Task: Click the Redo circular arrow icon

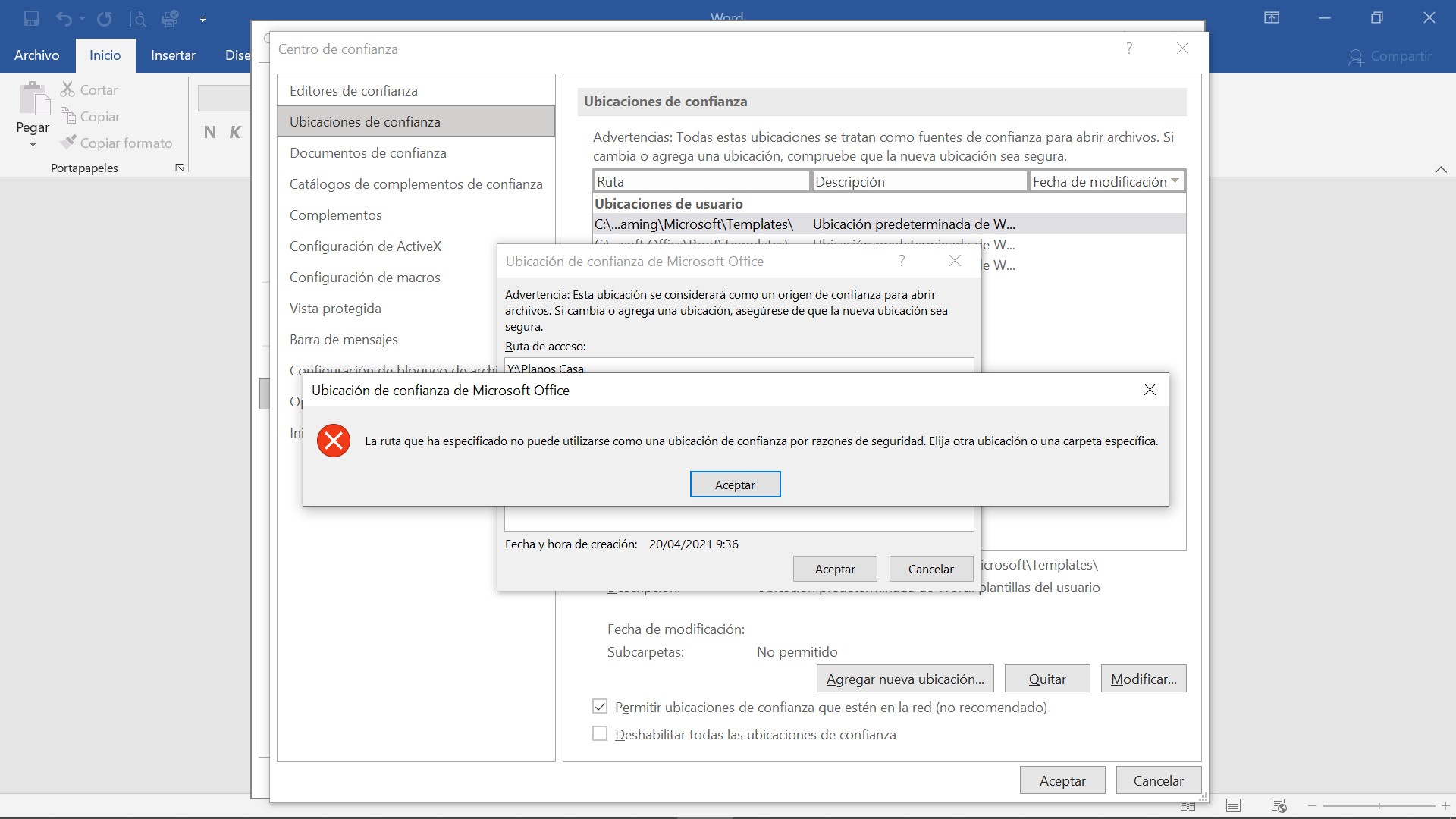Action: click(x=104, y=19)
